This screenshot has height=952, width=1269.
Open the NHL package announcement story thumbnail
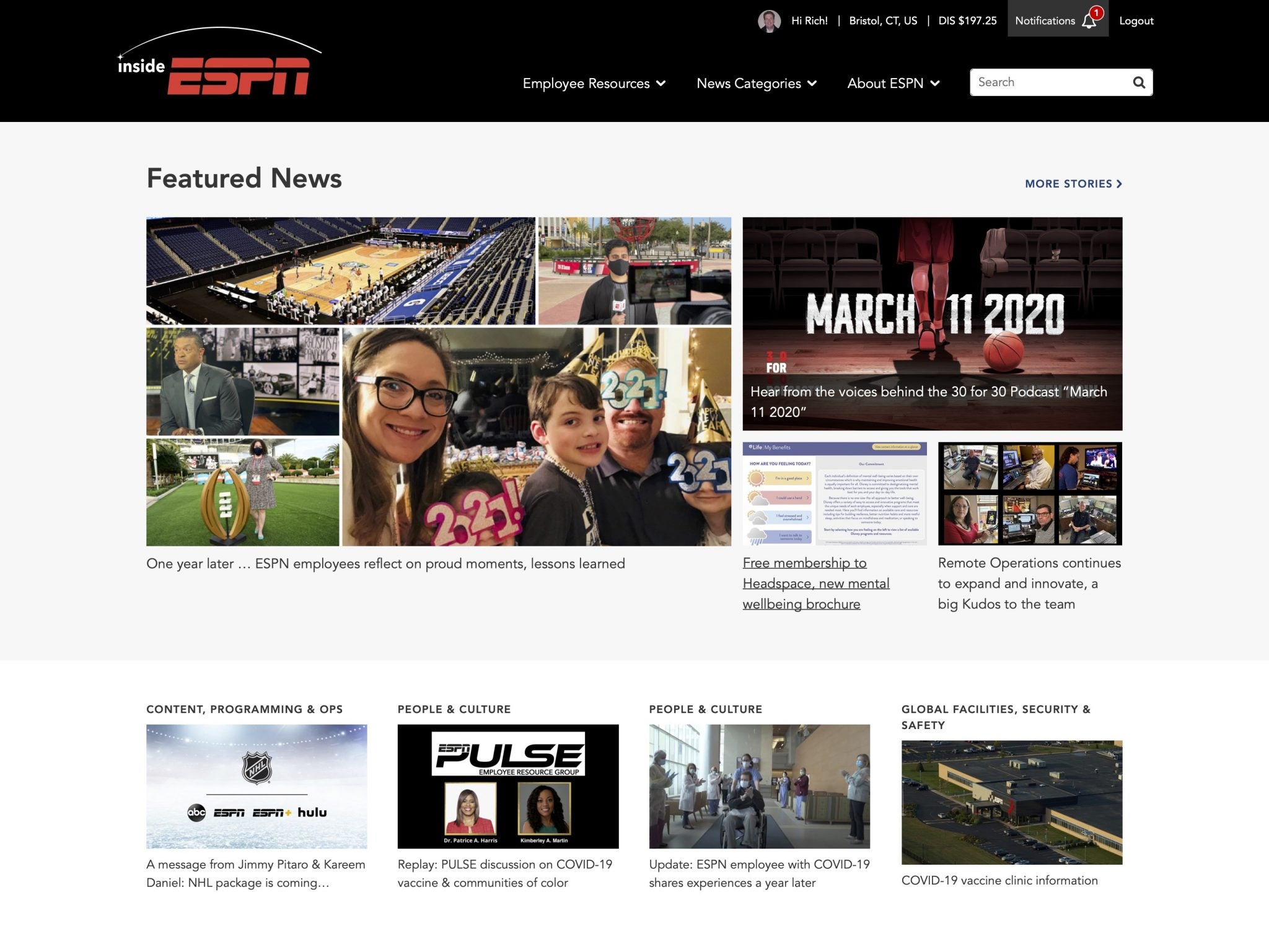[257, 787]
